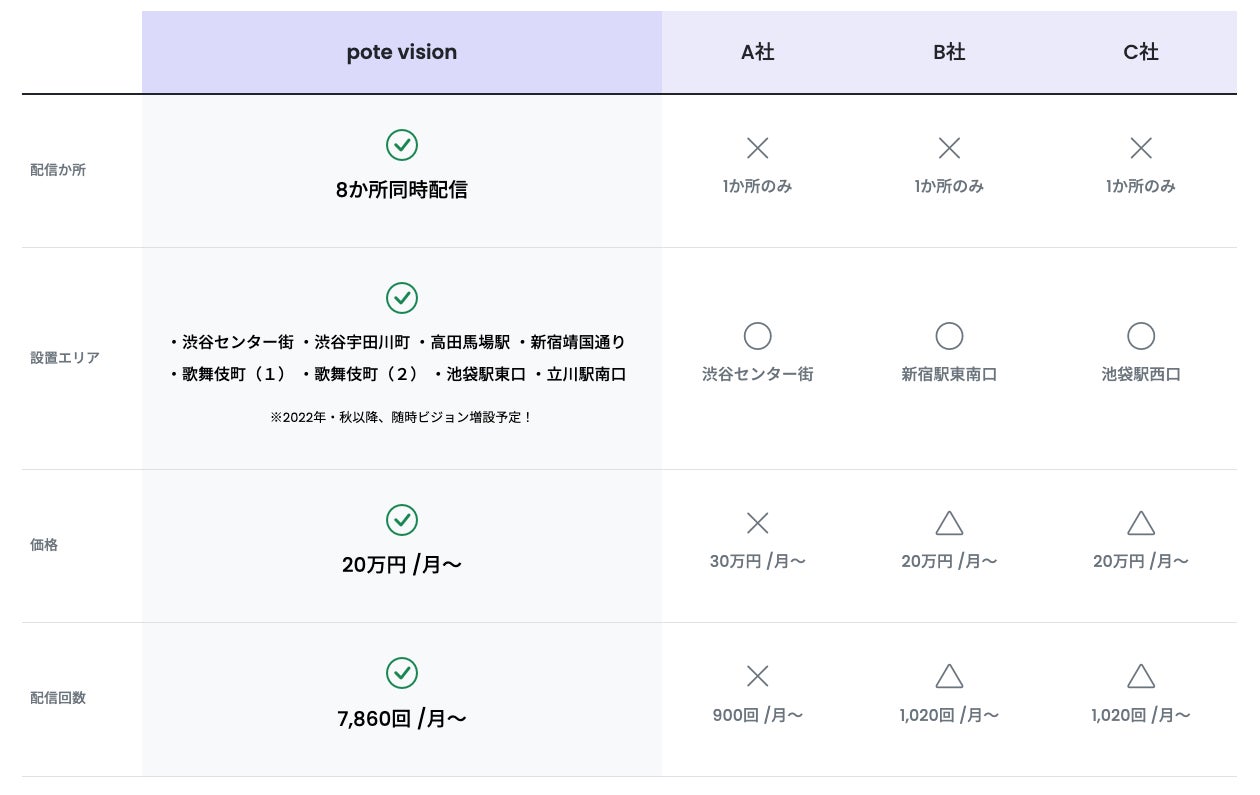Click the X icon above 900回 /月〜
1260x795 pixels.
pos(757,677)
